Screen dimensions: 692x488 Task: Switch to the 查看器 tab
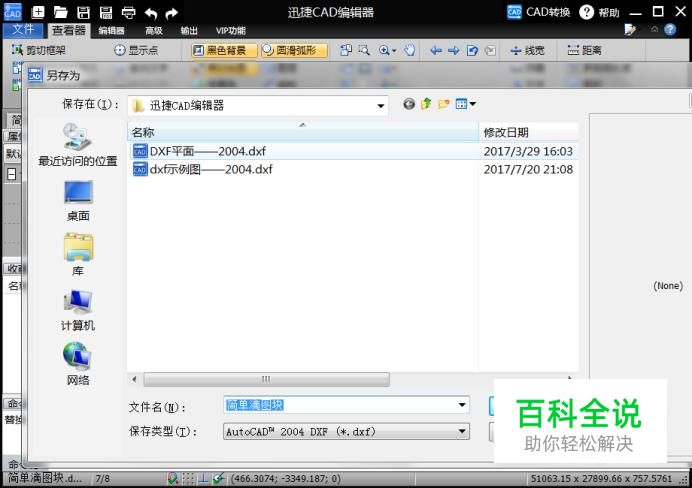(x=68, y=30)
